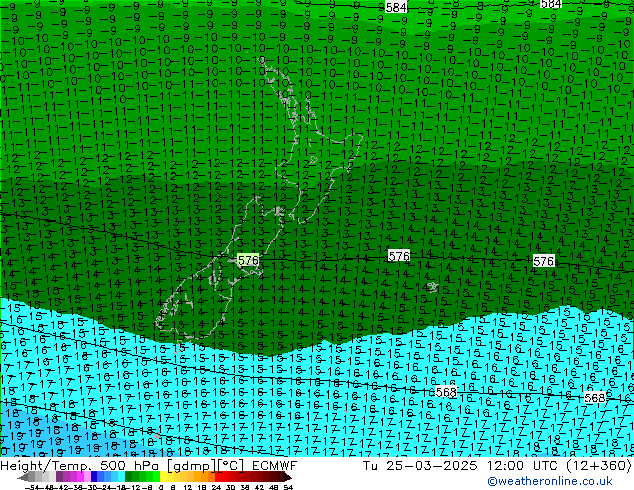Click the bright red legend swatch above 24
The width and height of the screenshot is (634, 490).
coord(218,476)
